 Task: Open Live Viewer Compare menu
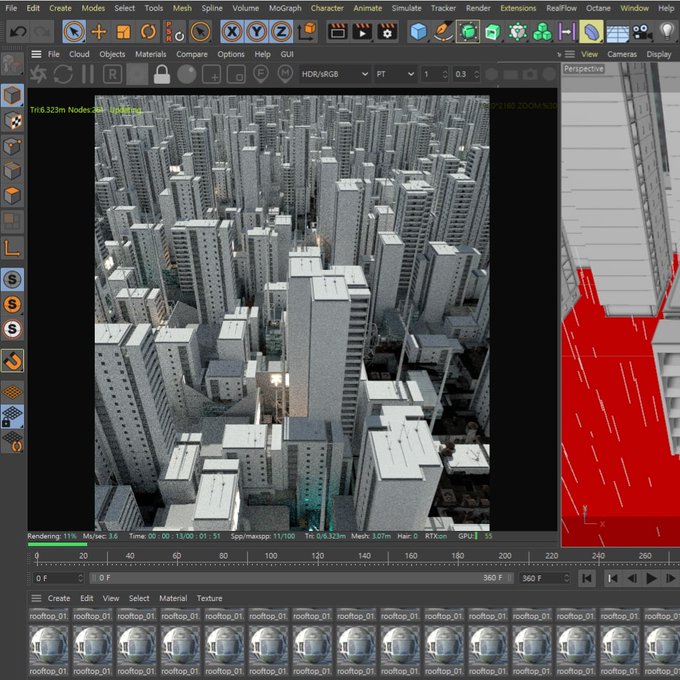[192, 54]
